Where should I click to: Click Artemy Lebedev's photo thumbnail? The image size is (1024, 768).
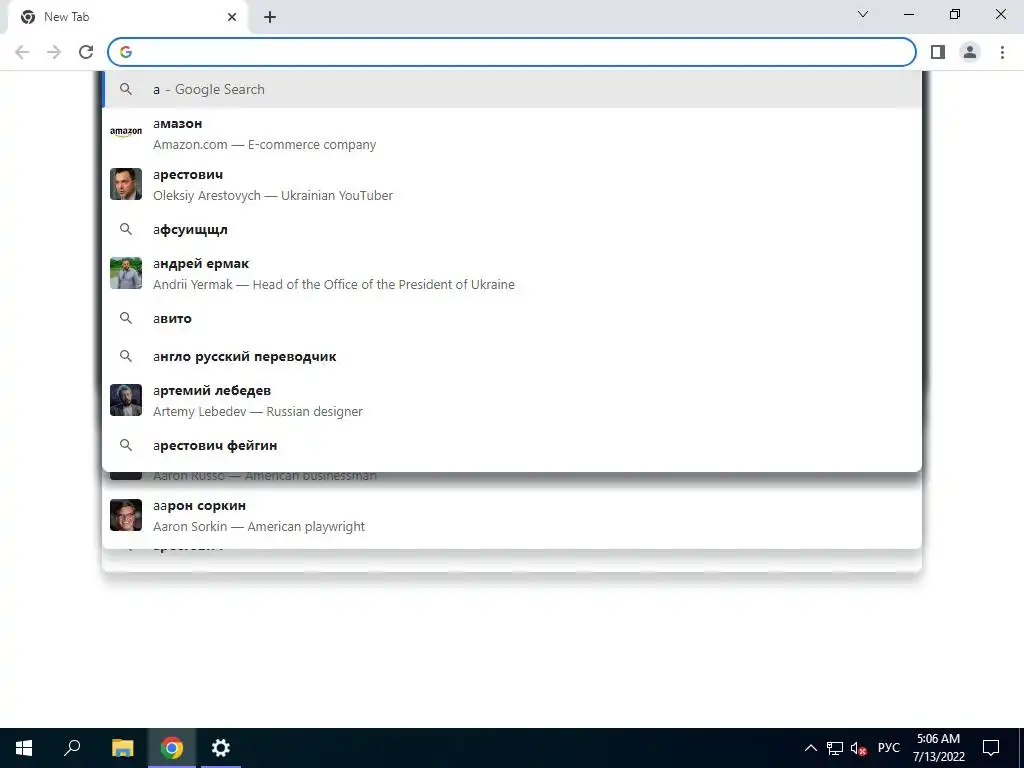coord(126,400)
